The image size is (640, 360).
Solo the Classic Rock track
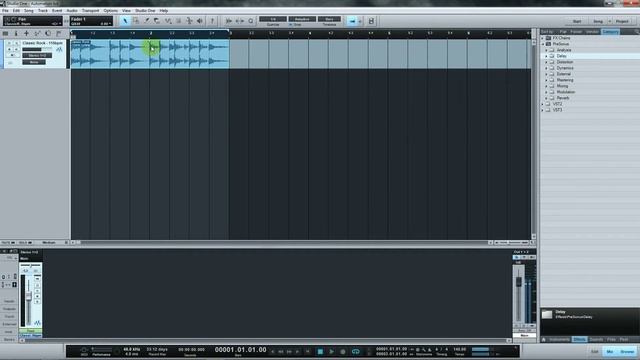(17, 43)
